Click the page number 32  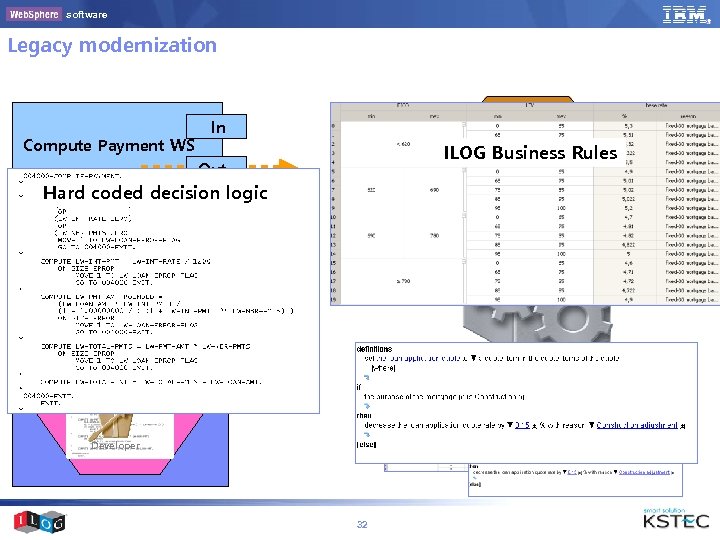click(x=362, y=524)
